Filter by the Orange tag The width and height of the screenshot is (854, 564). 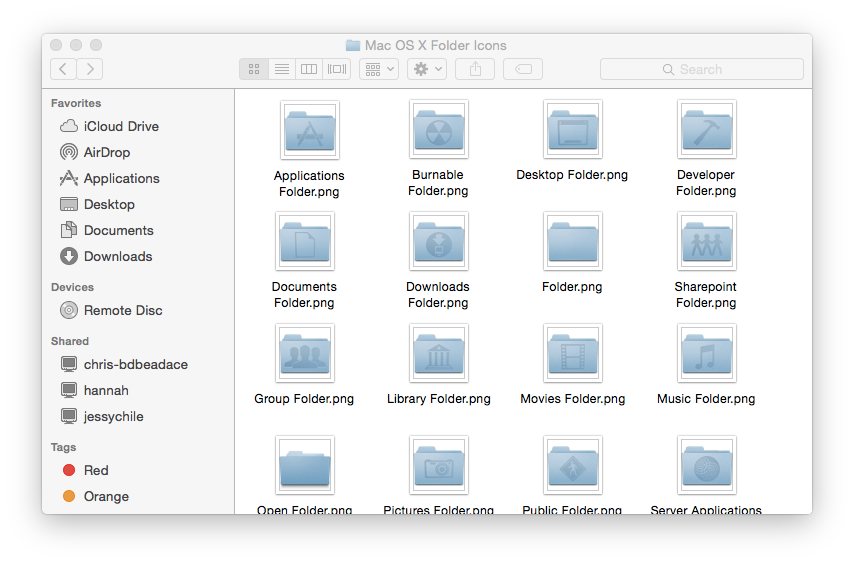click(x=96, y=496)
